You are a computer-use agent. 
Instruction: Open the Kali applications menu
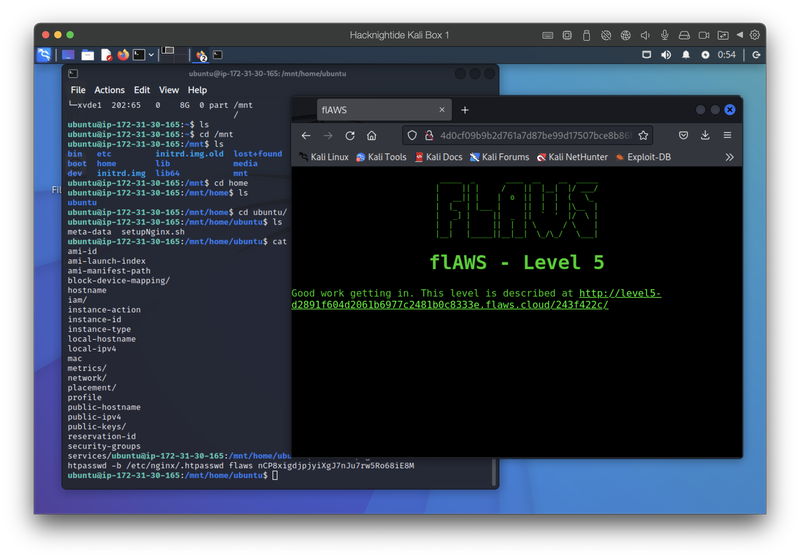pos(44,55)
